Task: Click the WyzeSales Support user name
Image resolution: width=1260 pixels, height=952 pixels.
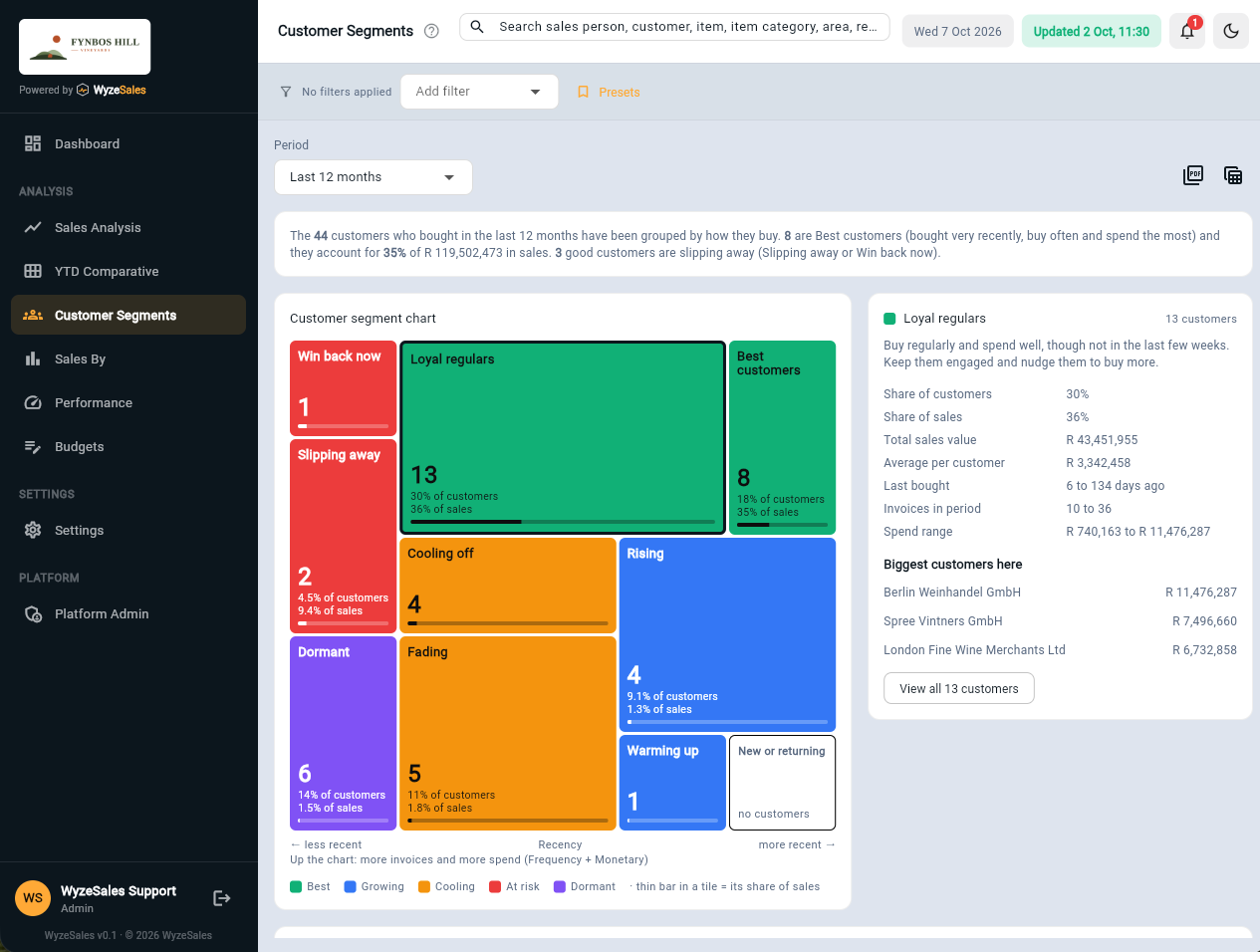Action: point(119,891)
